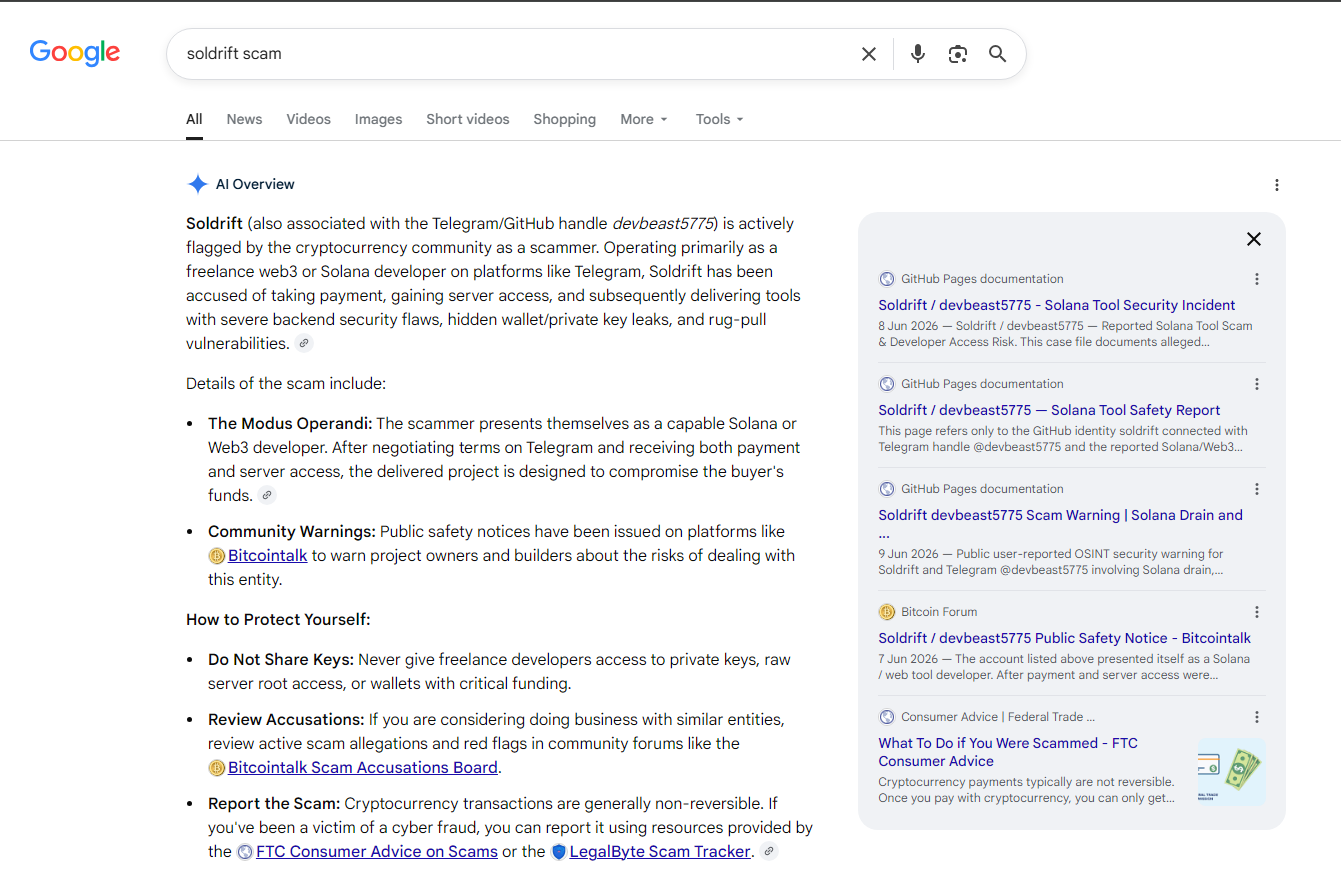This screenshot has width=1341, height=885.
Task: Open Google Lens image search
Action: 958,54
